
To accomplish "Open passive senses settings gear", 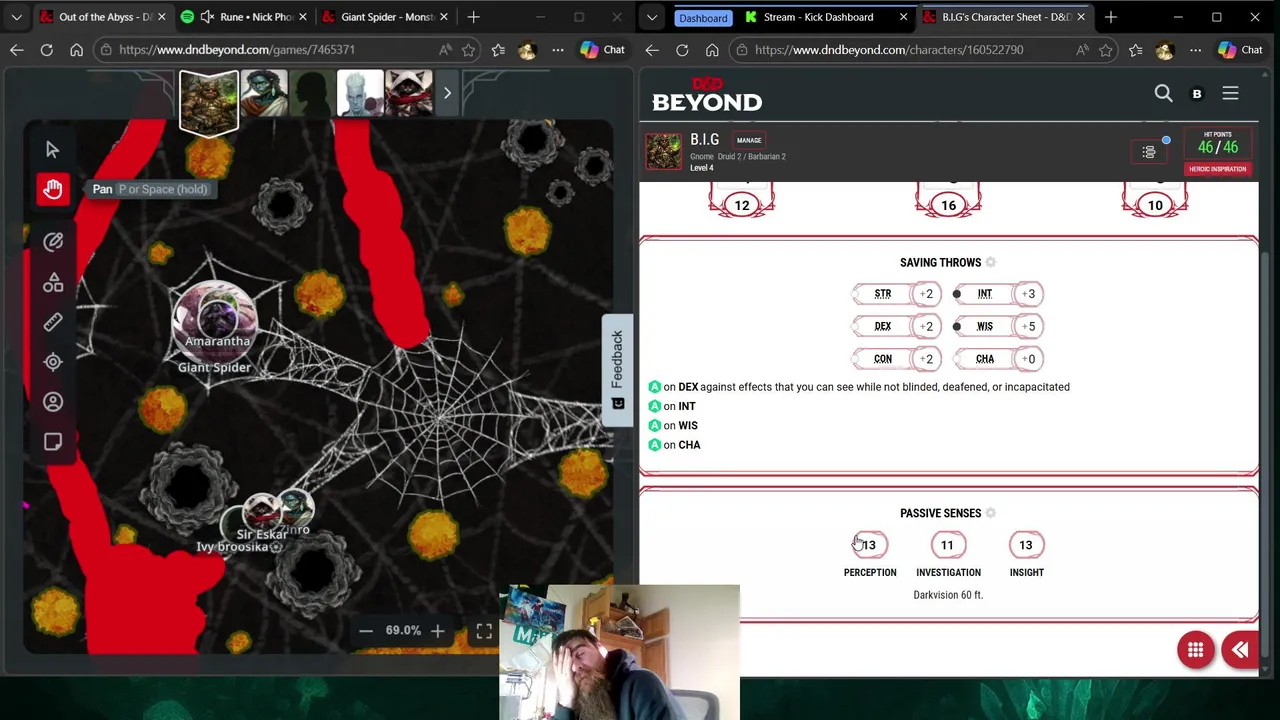I will click(x=990, y=513).
